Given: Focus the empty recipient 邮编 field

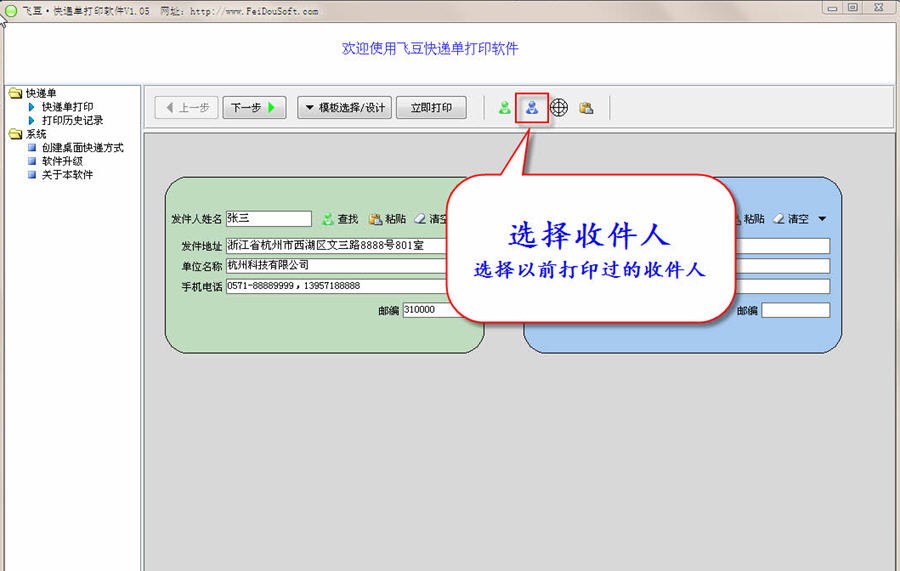Looking at the screenshot, I should click(x=796, y=310).
